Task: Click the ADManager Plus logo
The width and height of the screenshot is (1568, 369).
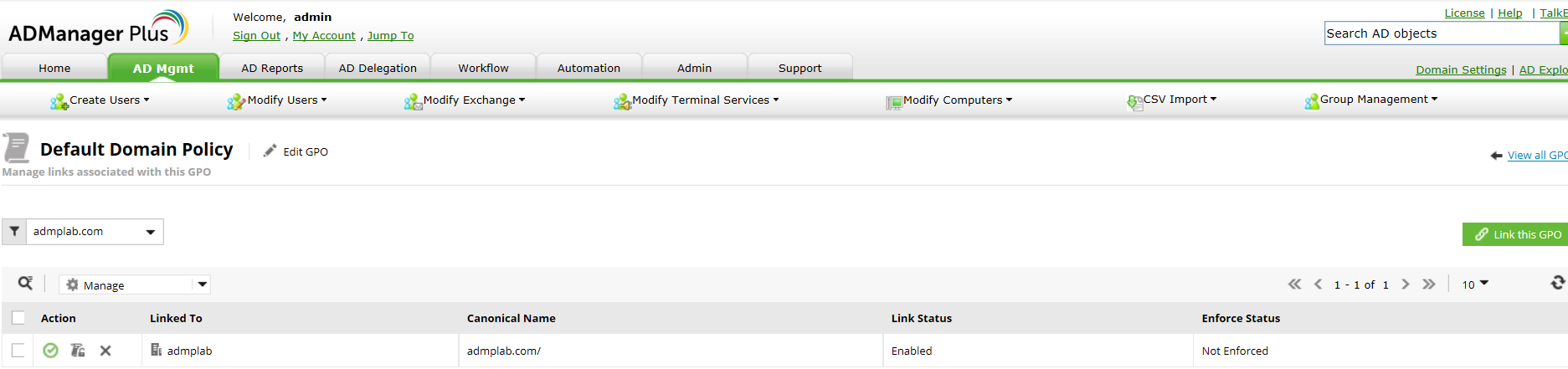Action: tap(99, 28)
